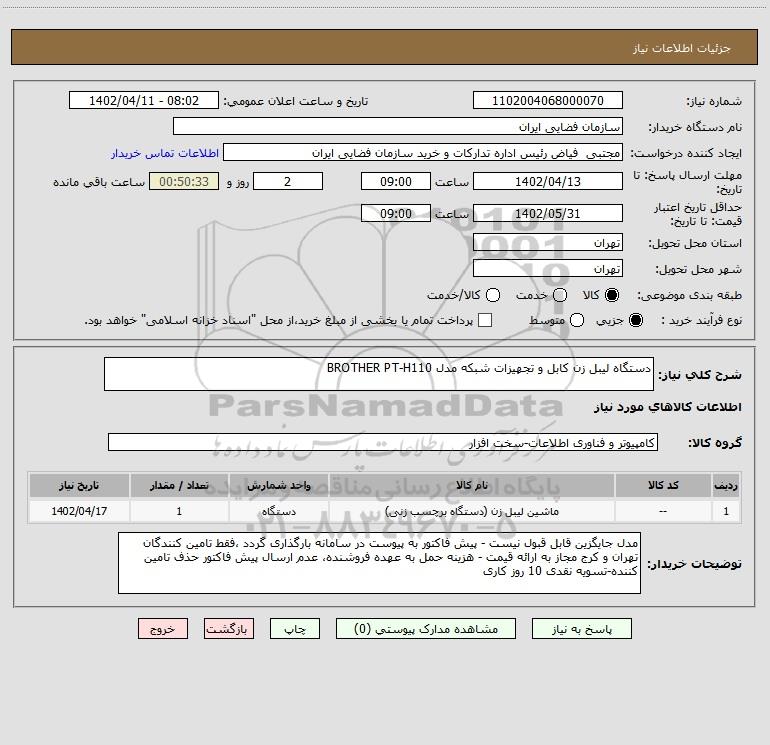Click the delivery city field تهران
This screenshot has width=770, height=745.
pos(548,268)
